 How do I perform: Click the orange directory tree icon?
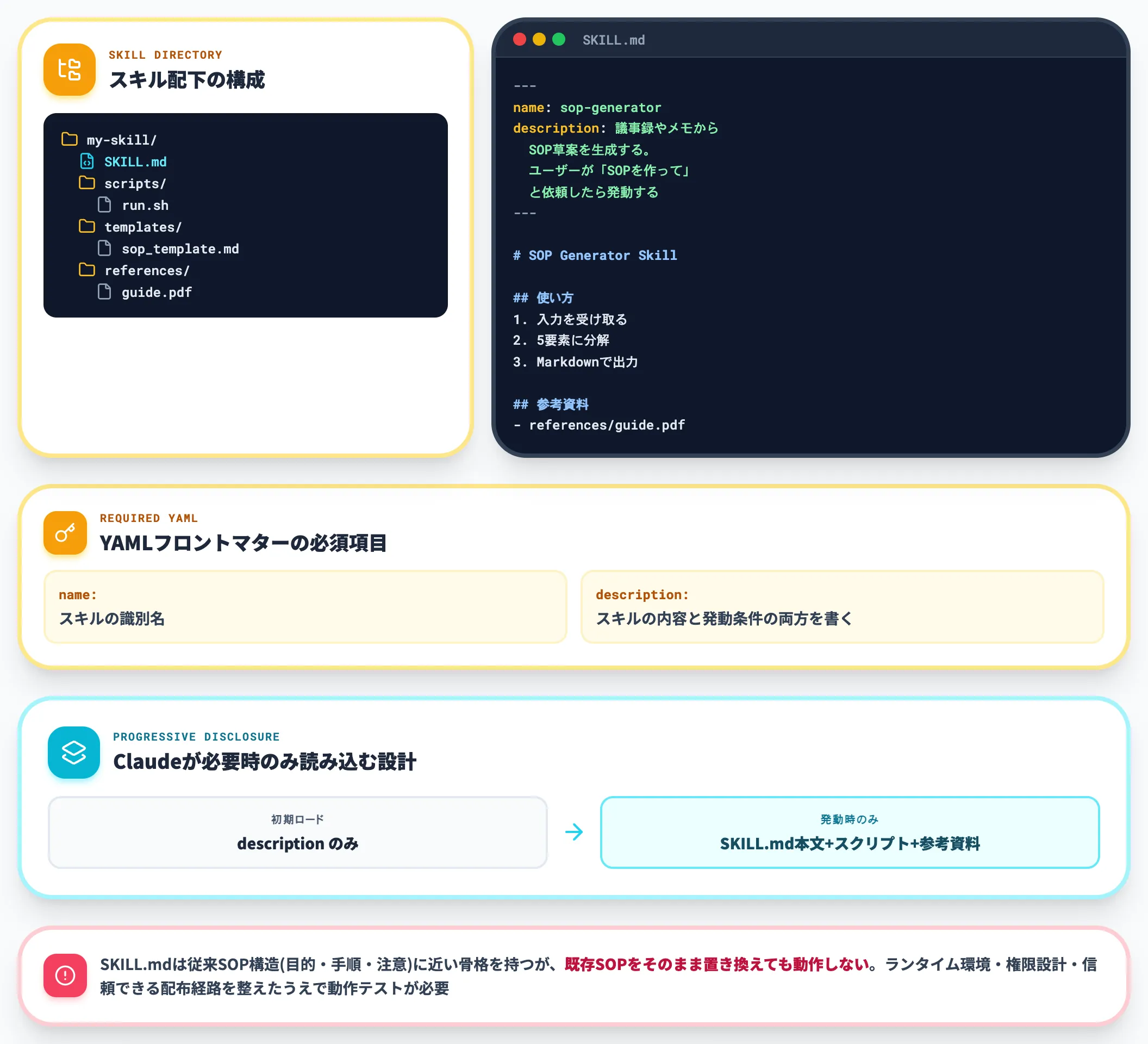point(70,70)
